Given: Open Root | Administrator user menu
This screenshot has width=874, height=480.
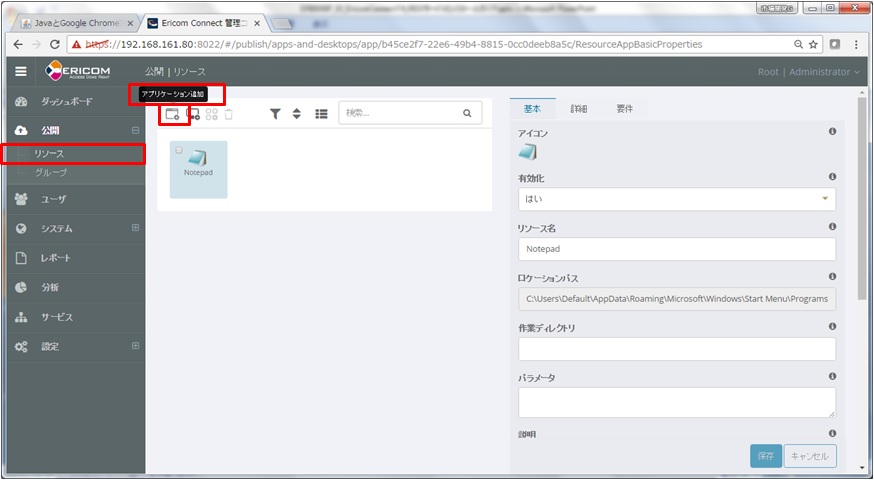Looking at the screenshot, I should pos(809,72).
